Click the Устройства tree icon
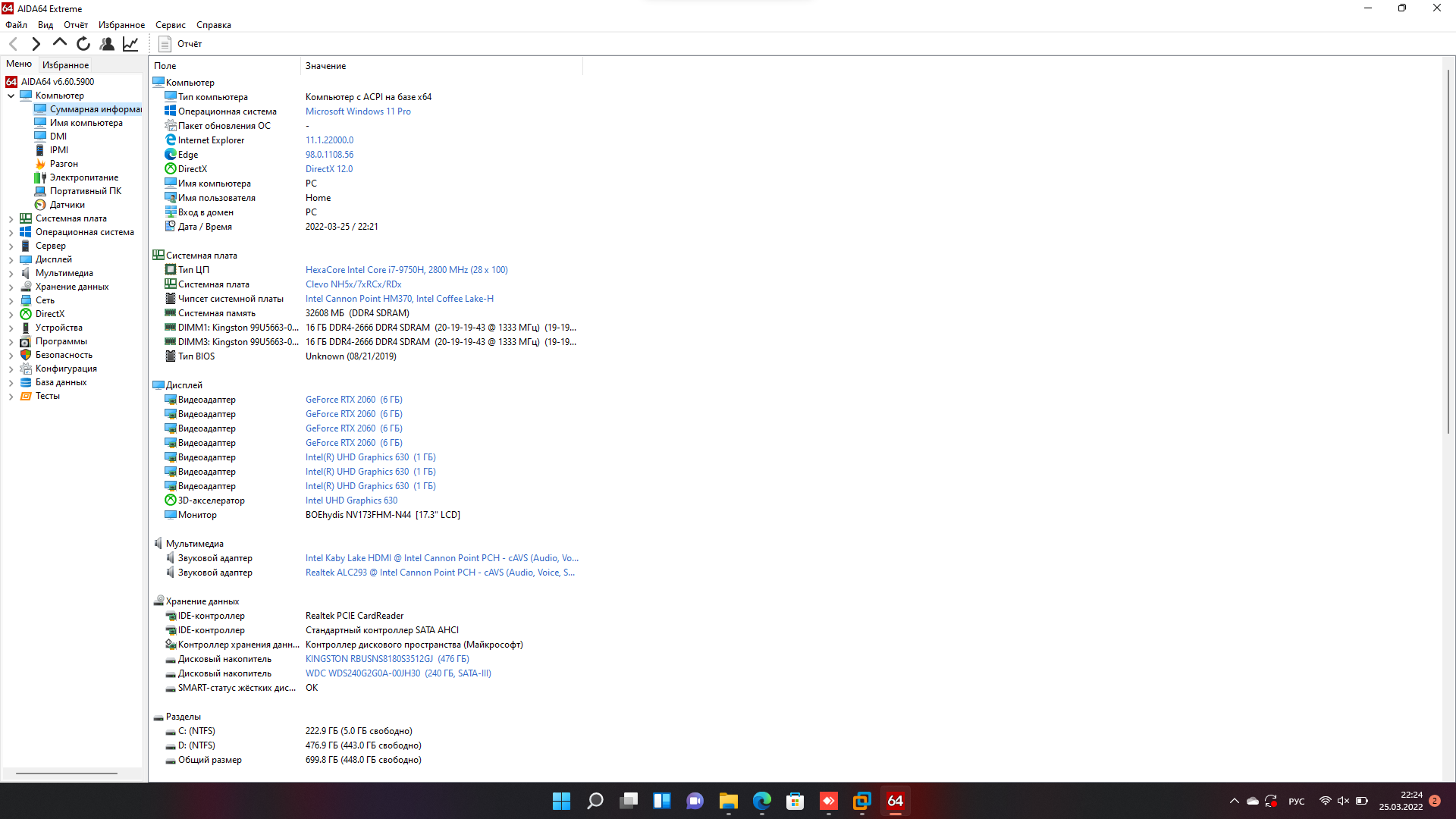The width and height of the screenshot is (1456, 819). [x=26, y=328]
